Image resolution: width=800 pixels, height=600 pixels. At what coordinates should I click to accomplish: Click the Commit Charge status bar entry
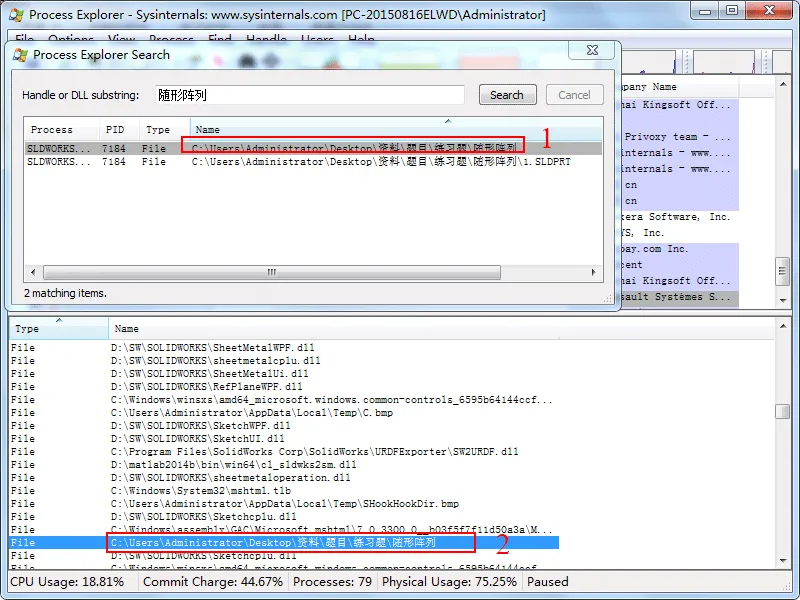click(213, 582)
